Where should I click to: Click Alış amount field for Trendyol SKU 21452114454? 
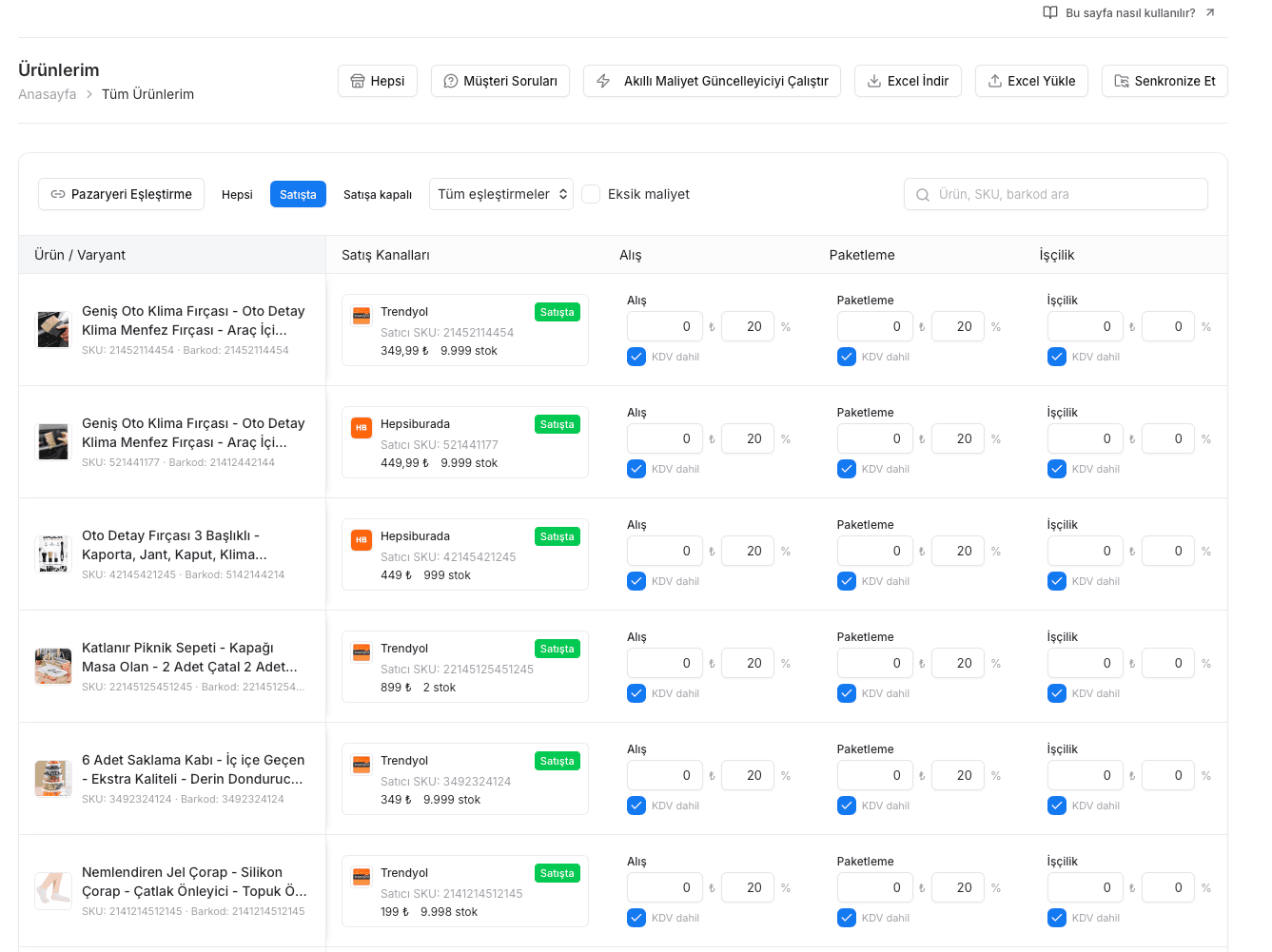(x=665, y=326)
